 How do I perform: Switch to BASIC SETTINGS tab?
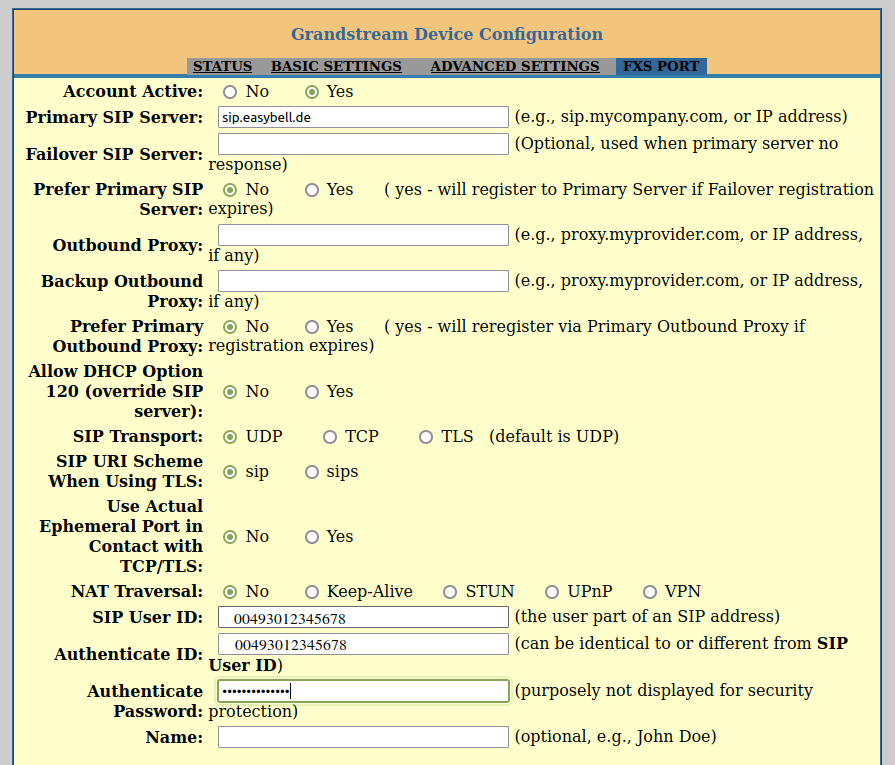coord(336,66)
